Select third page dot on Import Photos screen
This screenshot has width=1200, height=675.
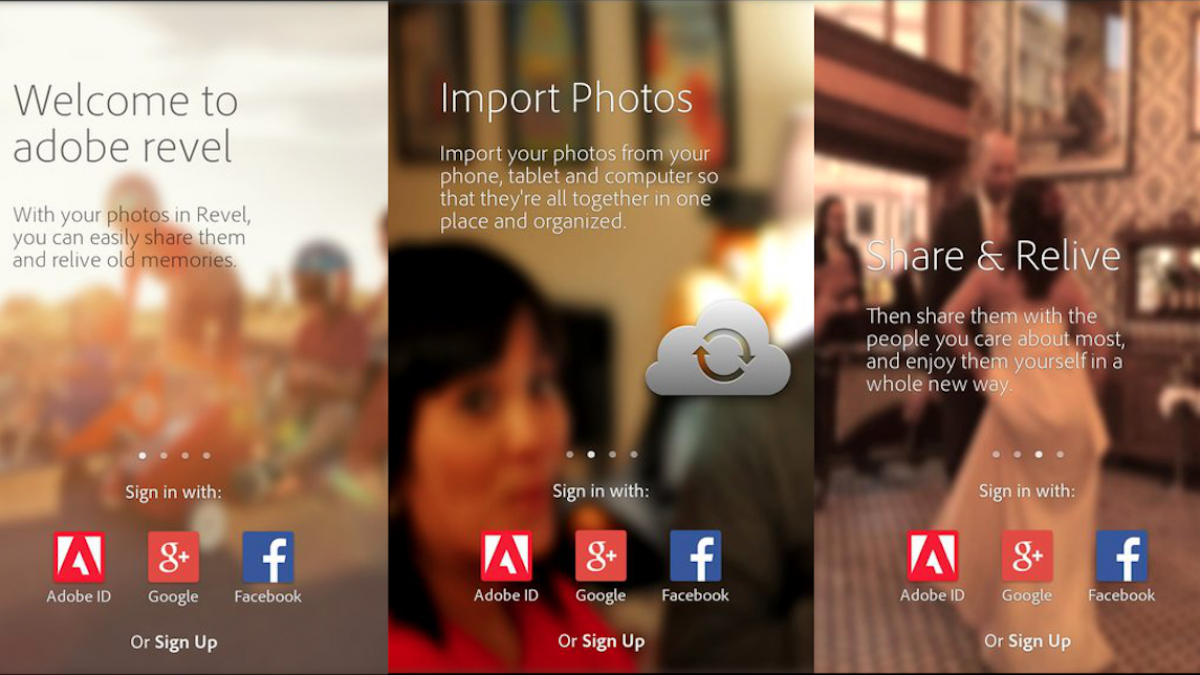(612, 454)
